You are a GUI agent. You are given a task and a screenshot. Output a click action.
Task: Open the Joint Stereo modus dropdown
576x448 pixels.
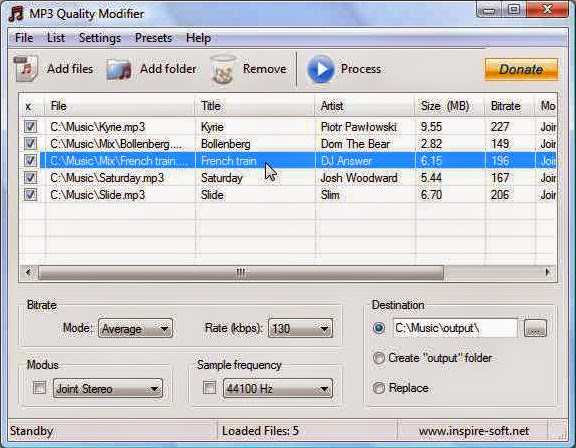[108, 389]
